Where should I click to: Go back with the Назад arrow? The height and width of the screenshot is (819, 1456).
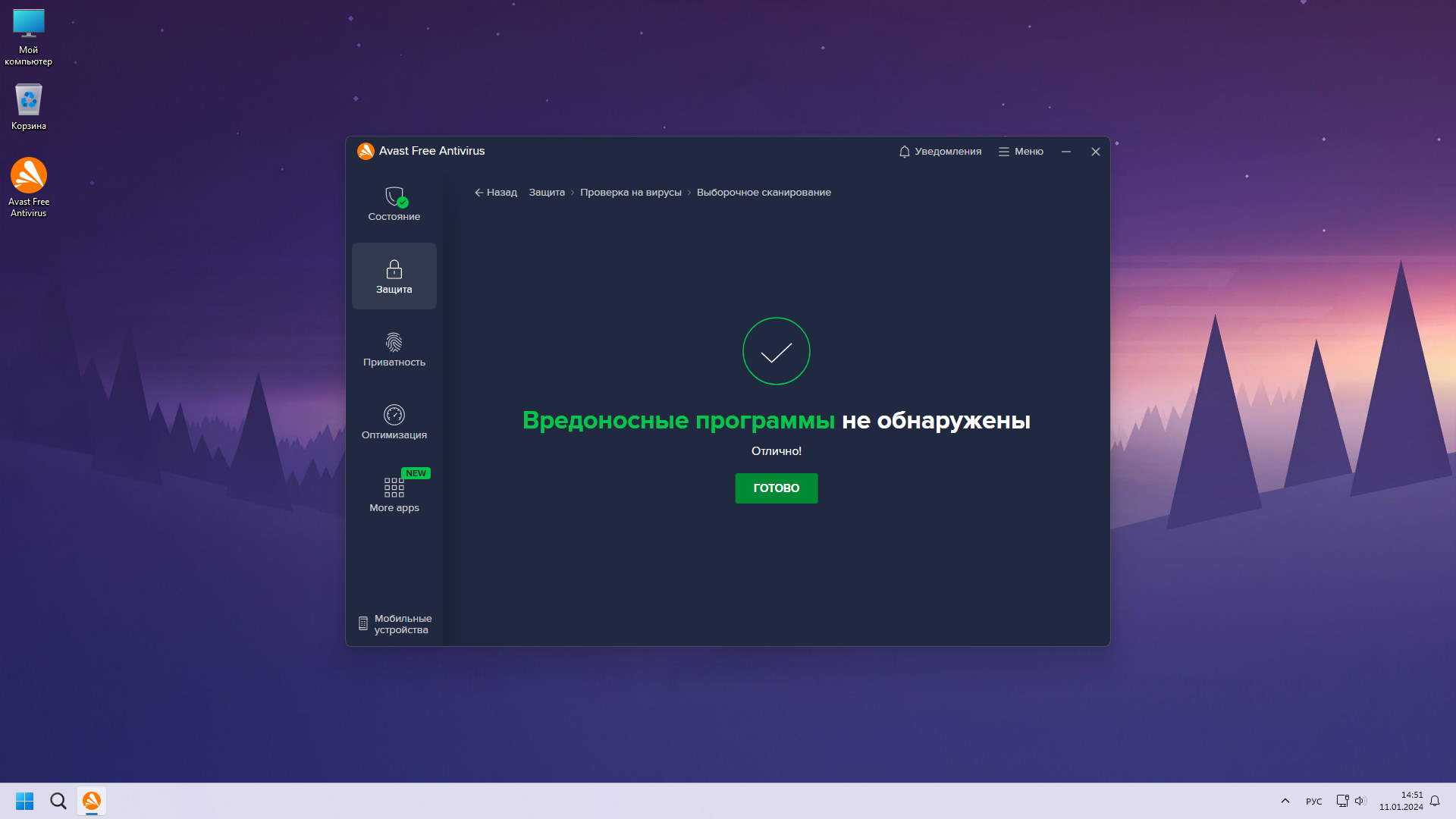click(496, 193)
